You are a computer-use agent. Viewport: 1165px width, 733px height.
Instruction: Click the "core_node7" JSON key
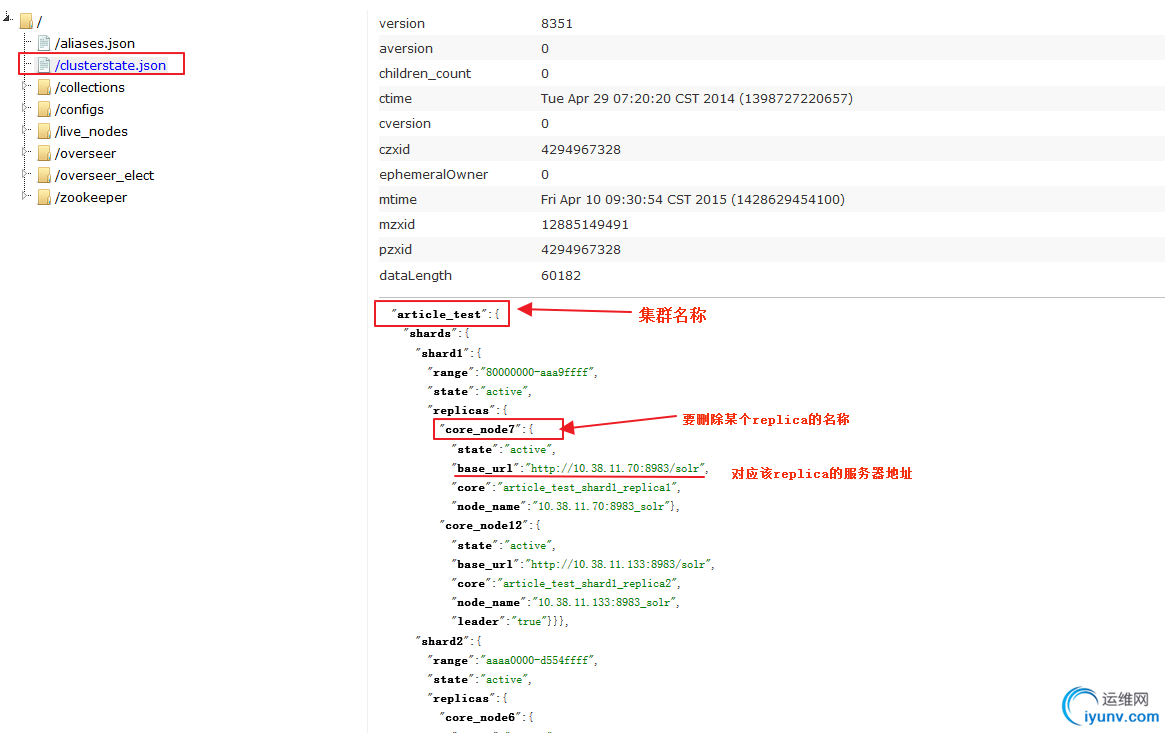[x=480, y=429]
